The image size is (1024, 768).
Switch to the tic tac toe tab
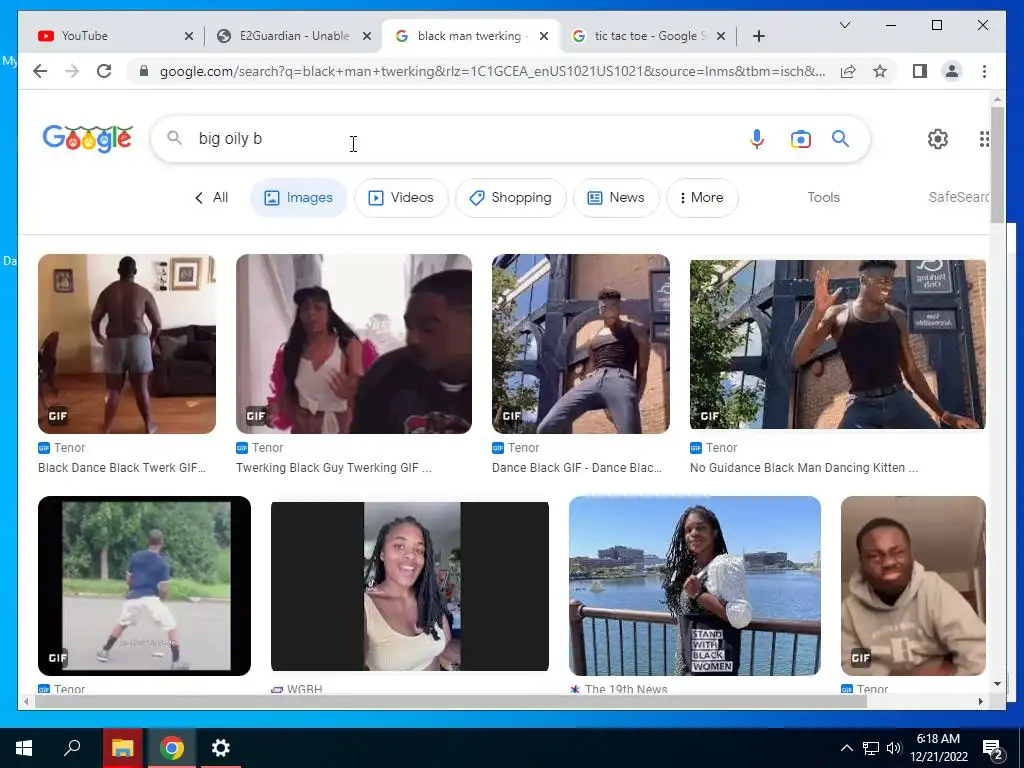[647, 36]
